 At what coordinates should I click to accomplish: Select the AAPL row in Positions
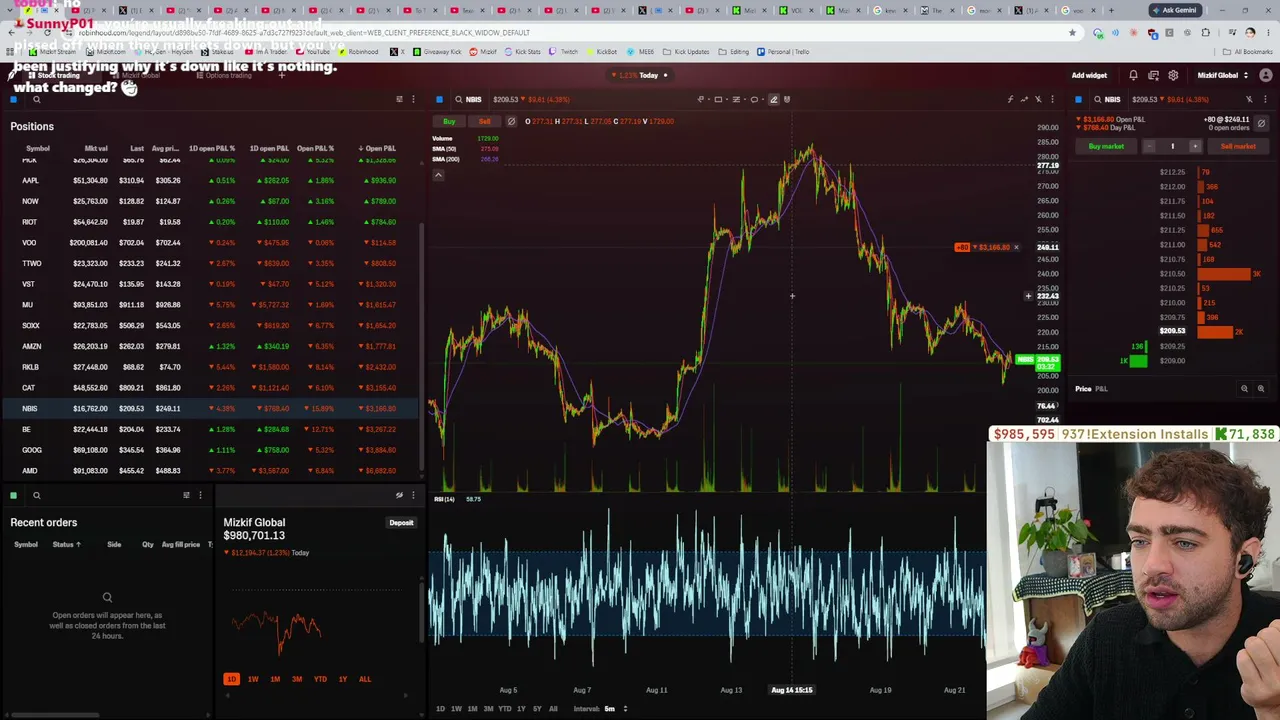(209, 180)
